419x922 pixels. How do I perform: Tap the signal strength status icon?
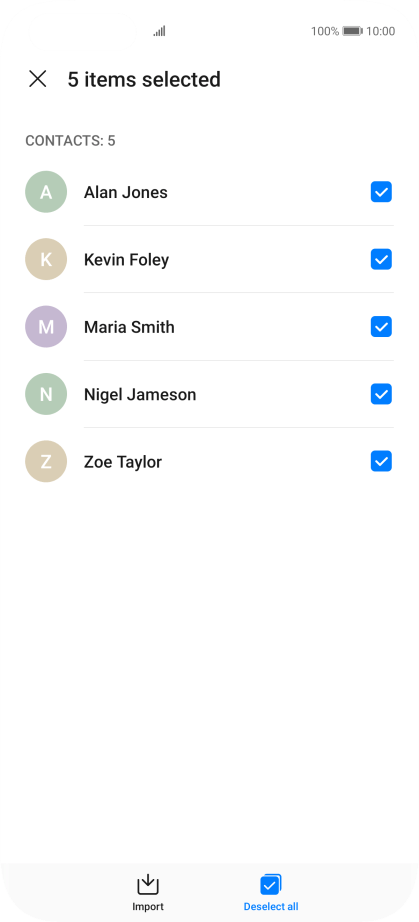[x=159, y=31]
